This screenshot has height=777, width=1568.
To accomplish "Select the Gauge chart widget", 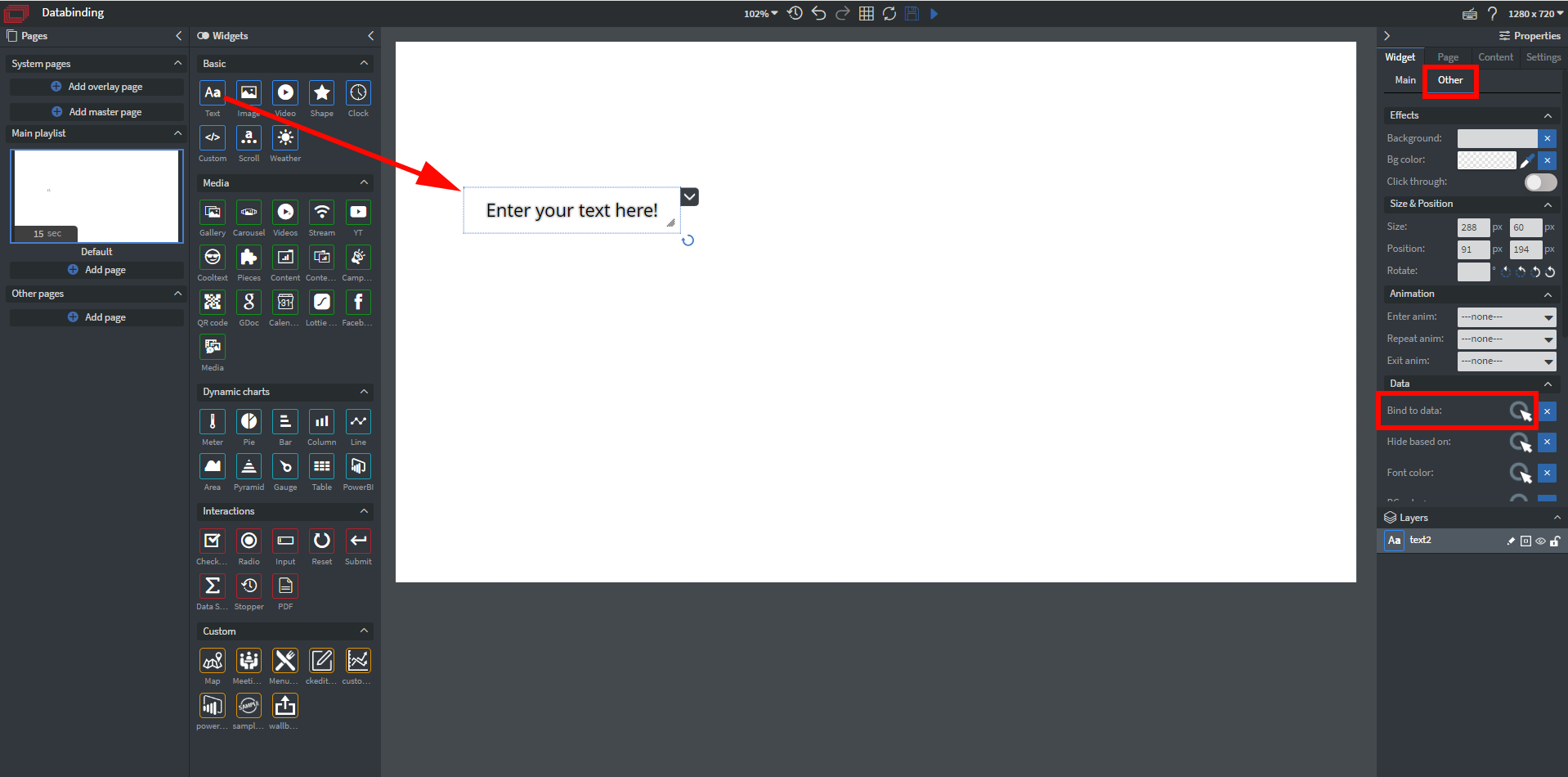I will pos(285,466).
